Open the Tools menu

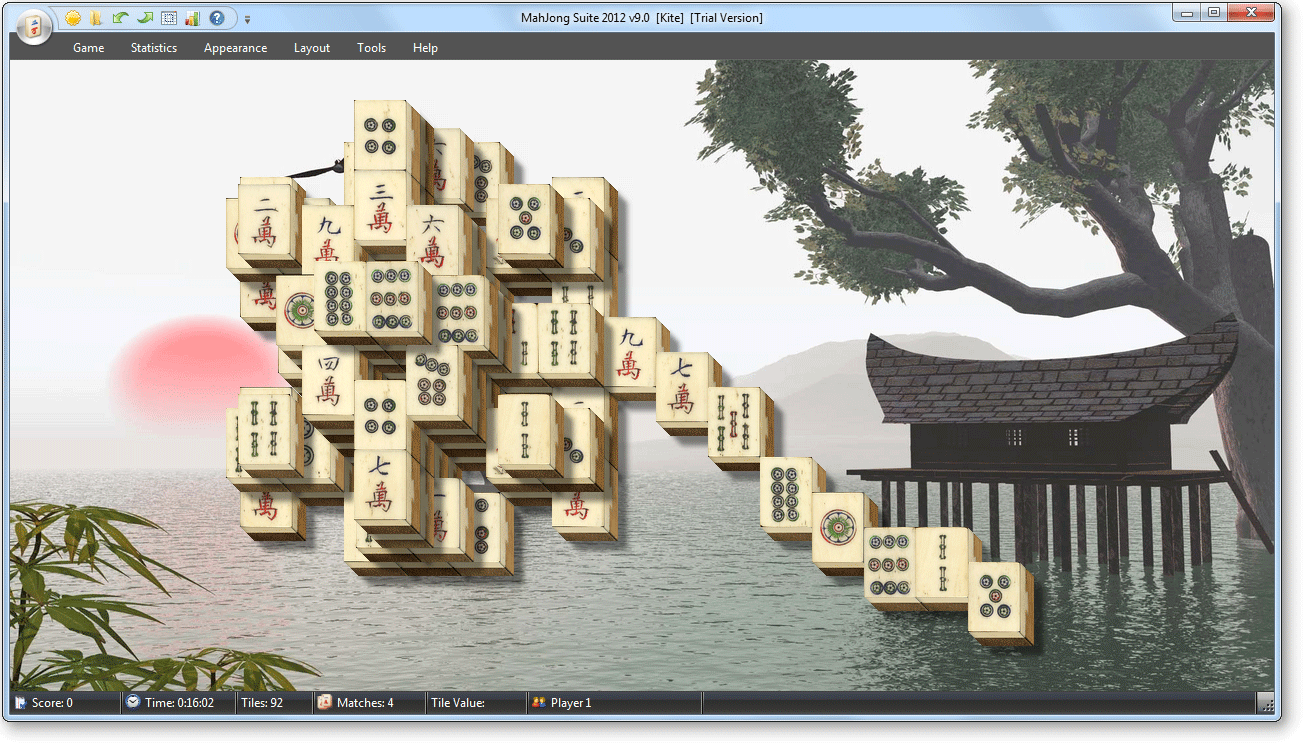click(x=371, y=48)
